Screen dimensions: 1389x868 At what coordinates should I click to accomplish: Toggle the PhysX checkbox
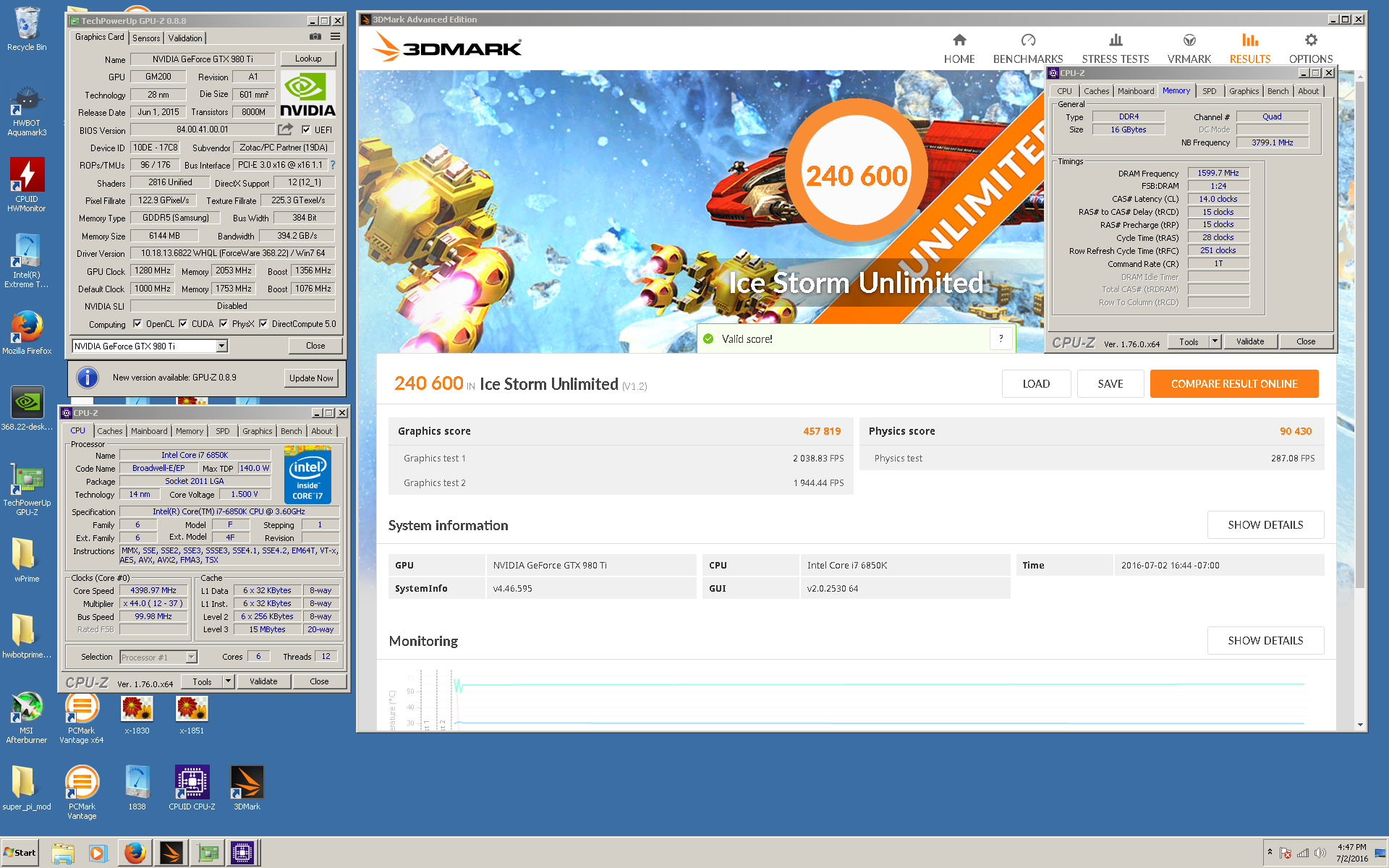pyautogui.click(x=224, y=324)
